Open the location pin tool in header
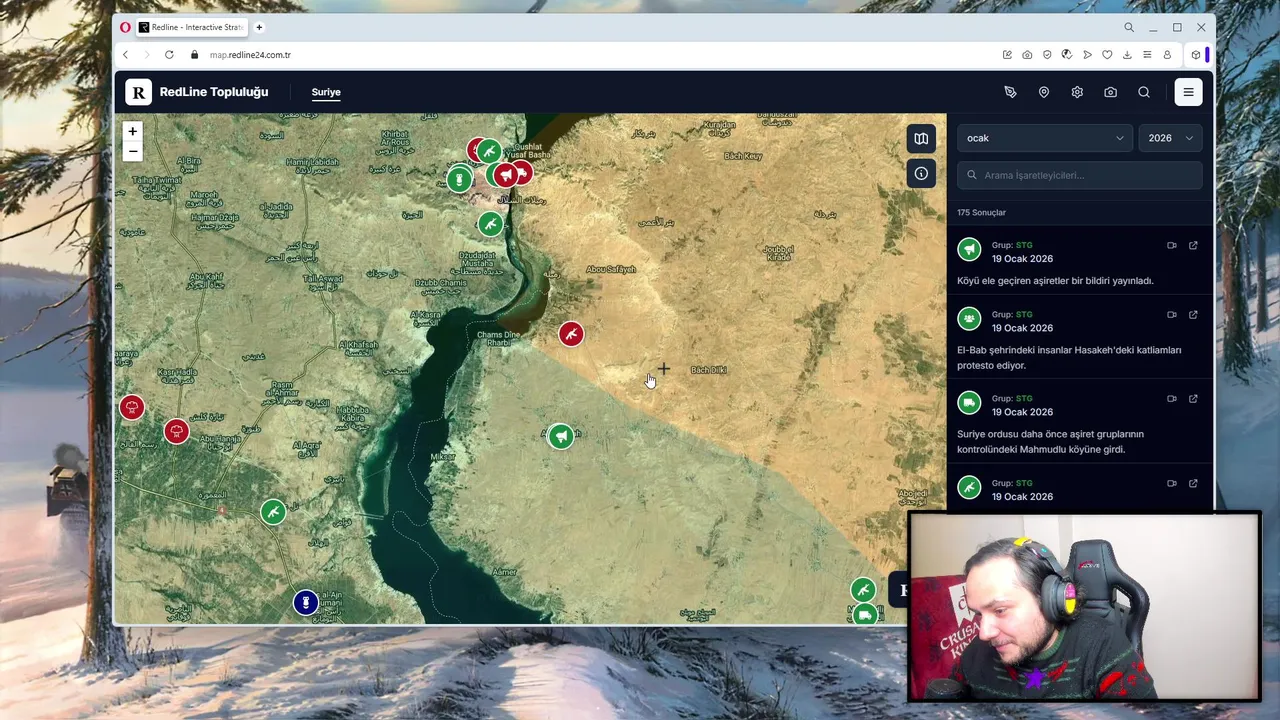The image size is (1280, 720). pyautogui.click(x=1043, y=92)
